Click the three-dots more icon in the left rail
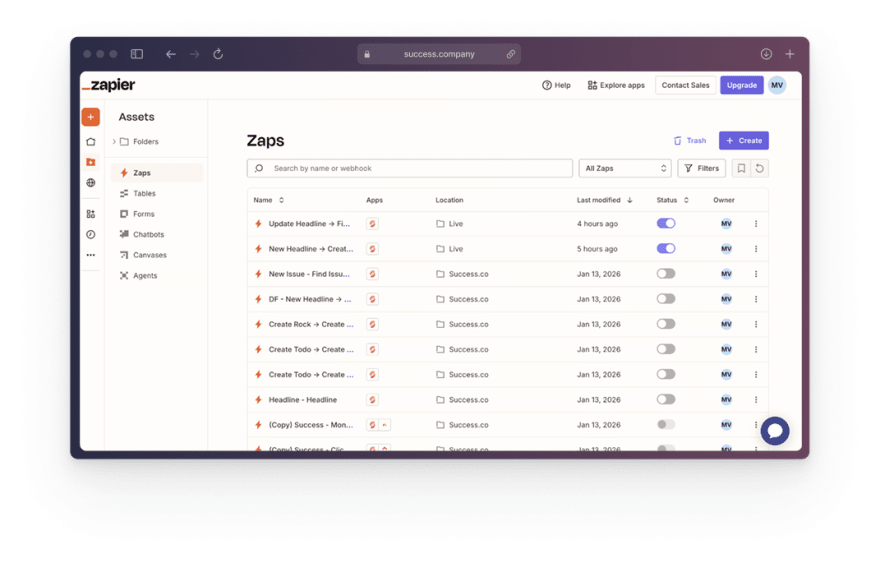 (x=91, y=255)
